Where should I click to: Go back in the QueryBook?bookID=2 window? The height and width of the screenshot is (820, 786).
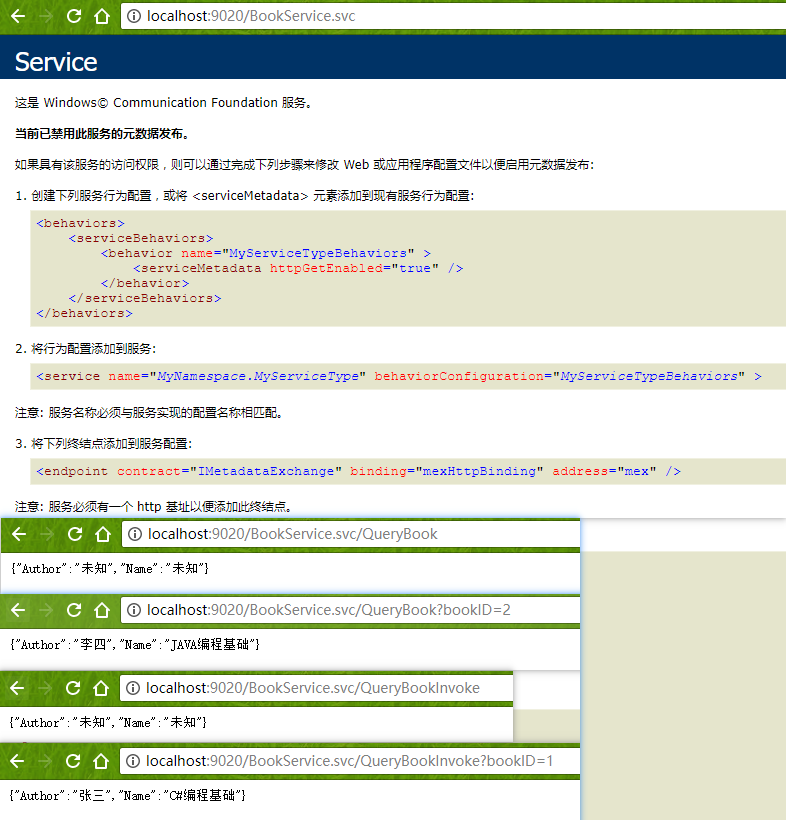point(17,610)
